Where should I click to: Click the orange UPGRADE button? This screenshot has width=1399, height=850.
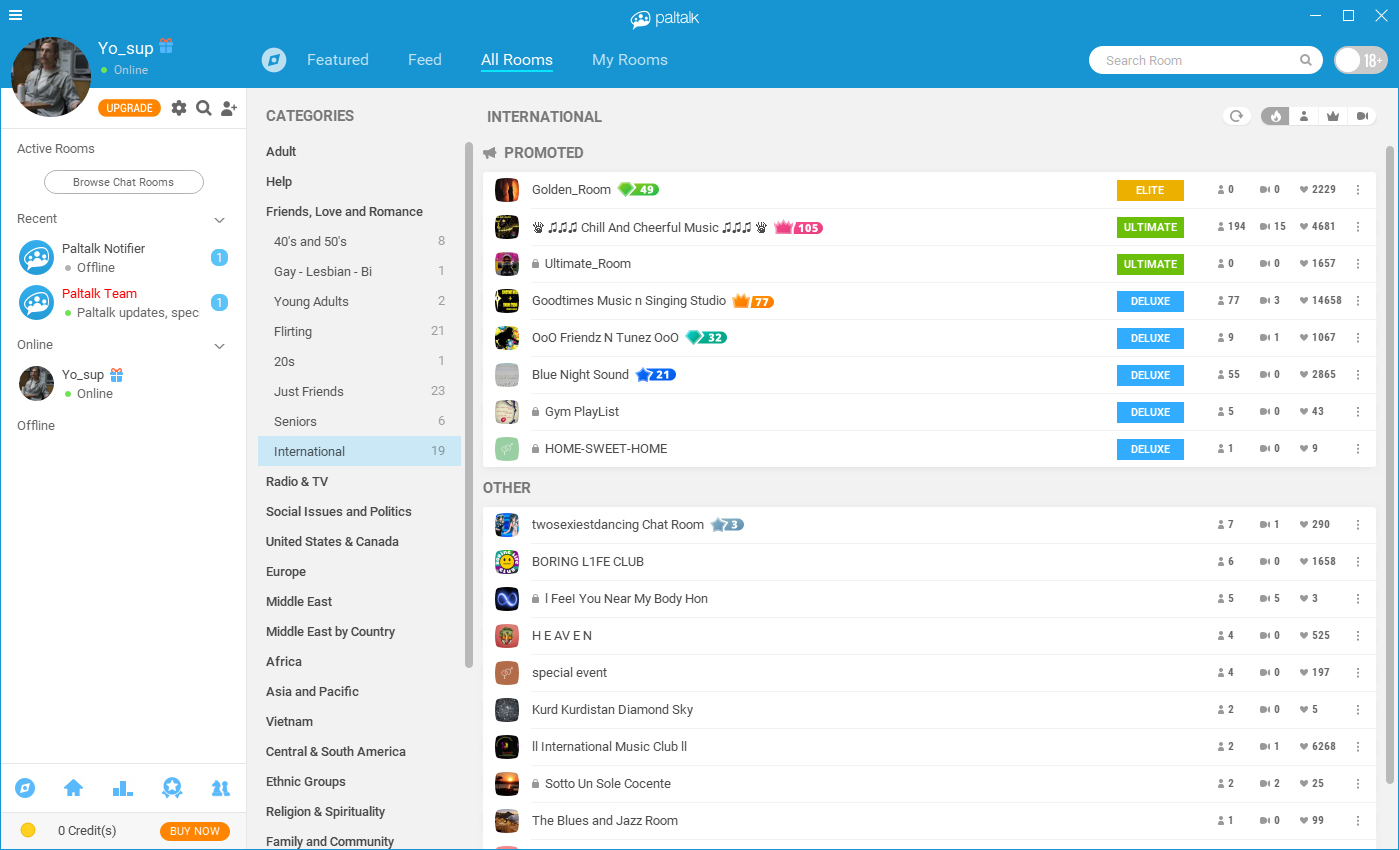(x=129, y=108)
